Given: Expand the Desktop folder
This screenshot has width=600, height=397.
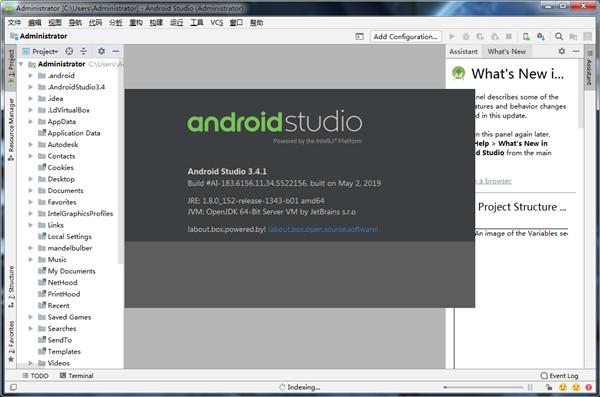Looking at the screenshot, I should point(31,179).
